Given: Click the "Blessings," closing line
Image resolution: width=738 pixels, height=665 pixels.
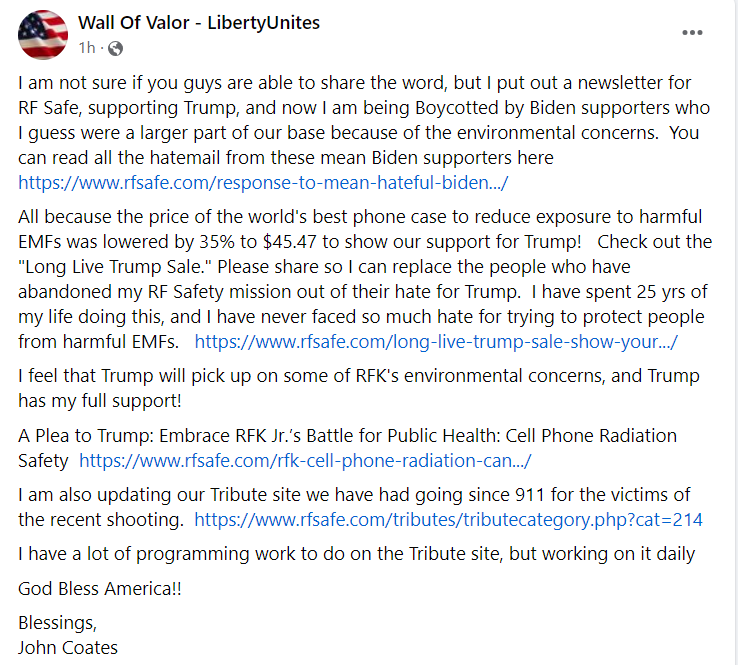Looking at the screenshot, I should coord(57,622).
